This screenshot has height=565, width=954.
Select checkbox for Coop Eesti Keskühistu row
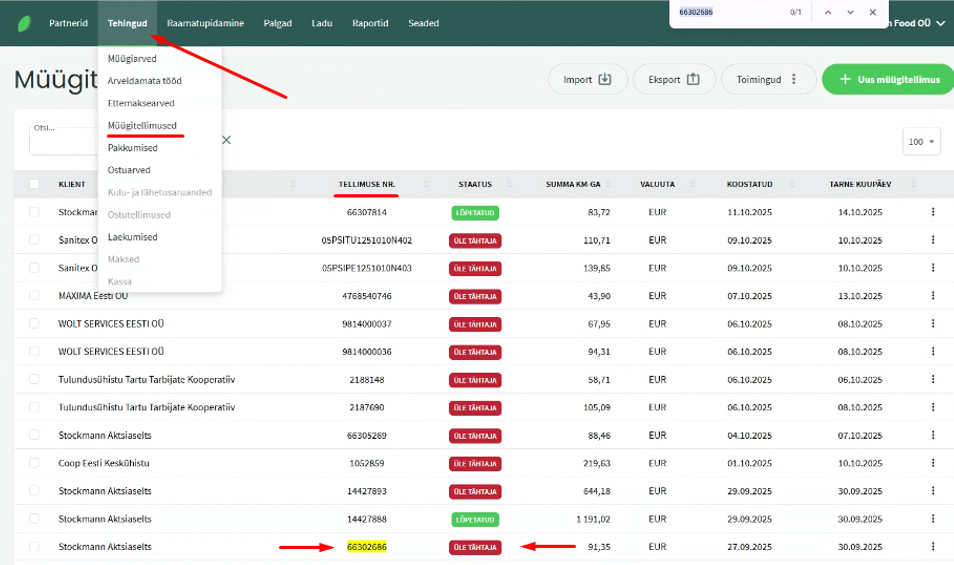[x=35, y=463]
